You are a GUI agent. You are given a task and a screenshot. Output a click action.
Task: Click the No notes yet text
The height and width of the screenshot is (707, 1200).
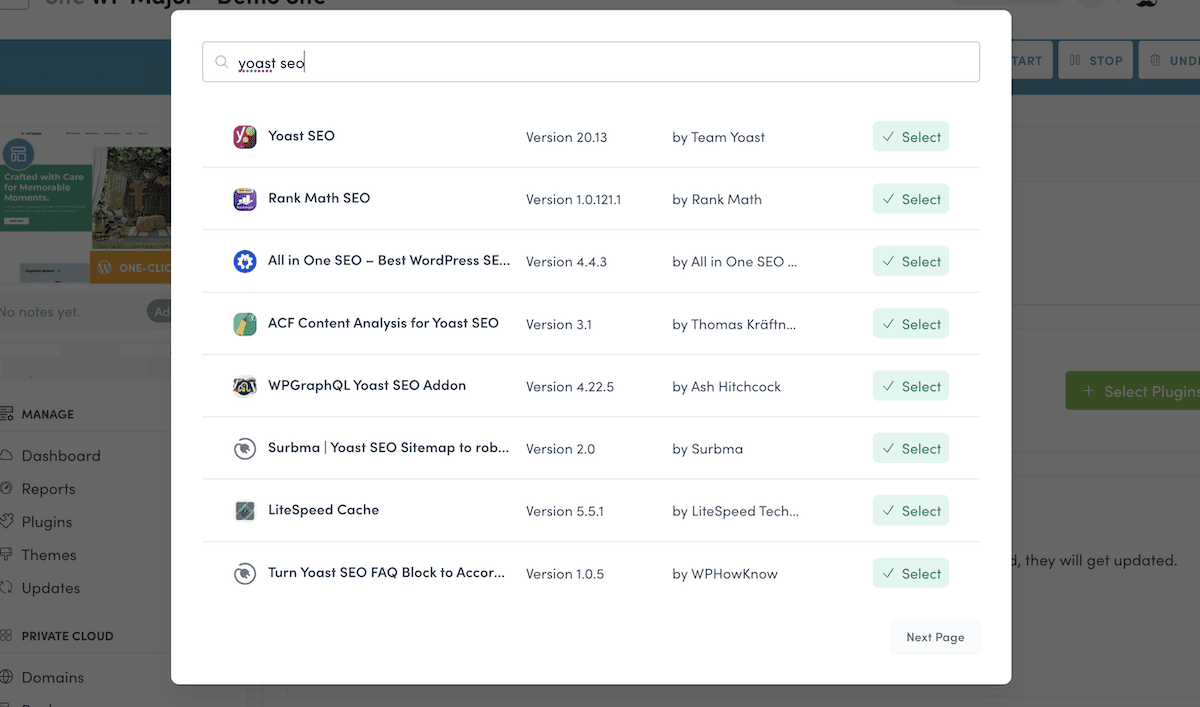point(40,312)
